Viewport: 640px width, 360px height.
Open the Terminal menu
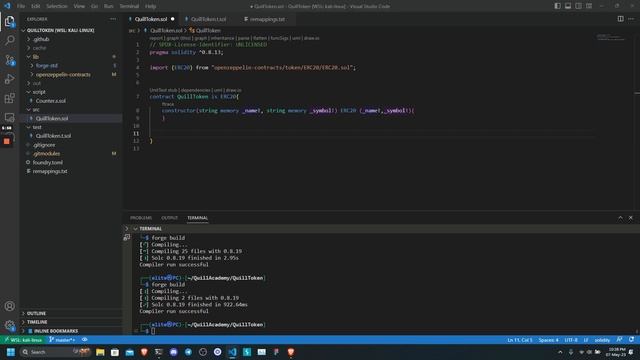pyautogui.click(x=129, y=6)
